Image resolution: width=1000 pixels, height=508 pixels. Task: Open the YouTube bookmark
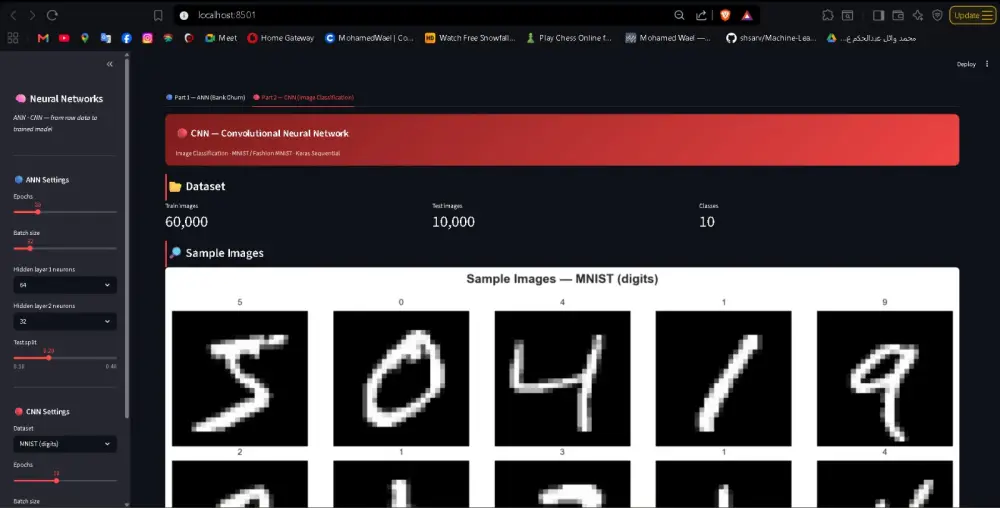pyautogui.click(x=64, y=38)
